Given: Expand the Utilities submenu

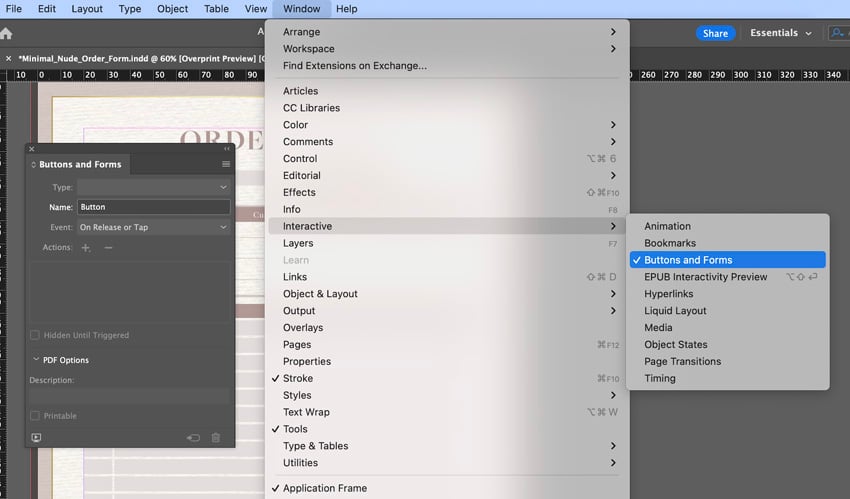Looking at the screenshot, I should pyautogui.click(x=449, y=463).
